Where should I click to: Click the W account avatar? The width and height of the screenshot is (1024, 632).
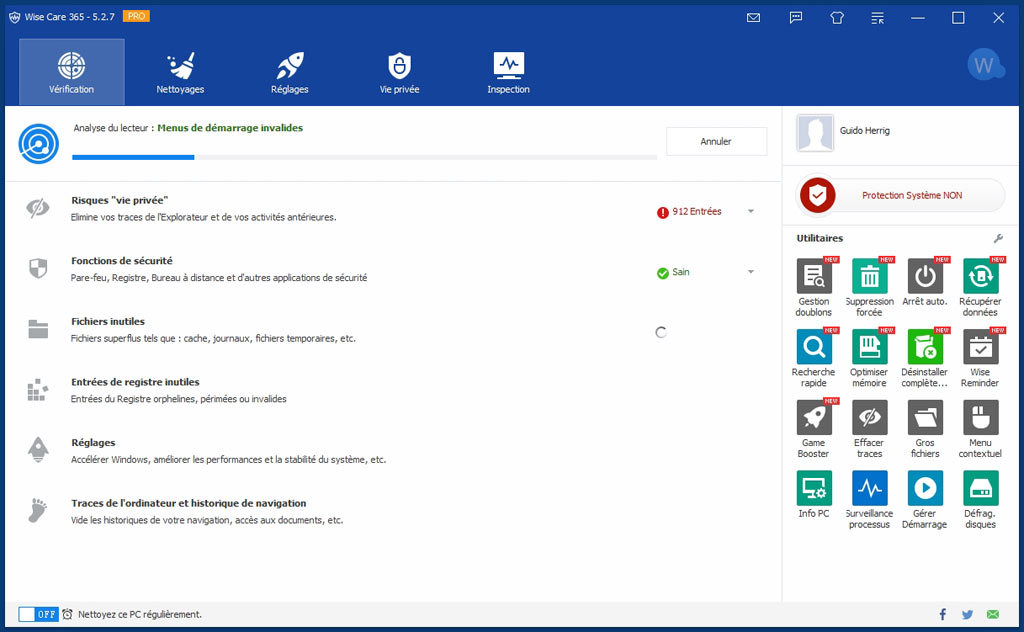tap(985, 65)
